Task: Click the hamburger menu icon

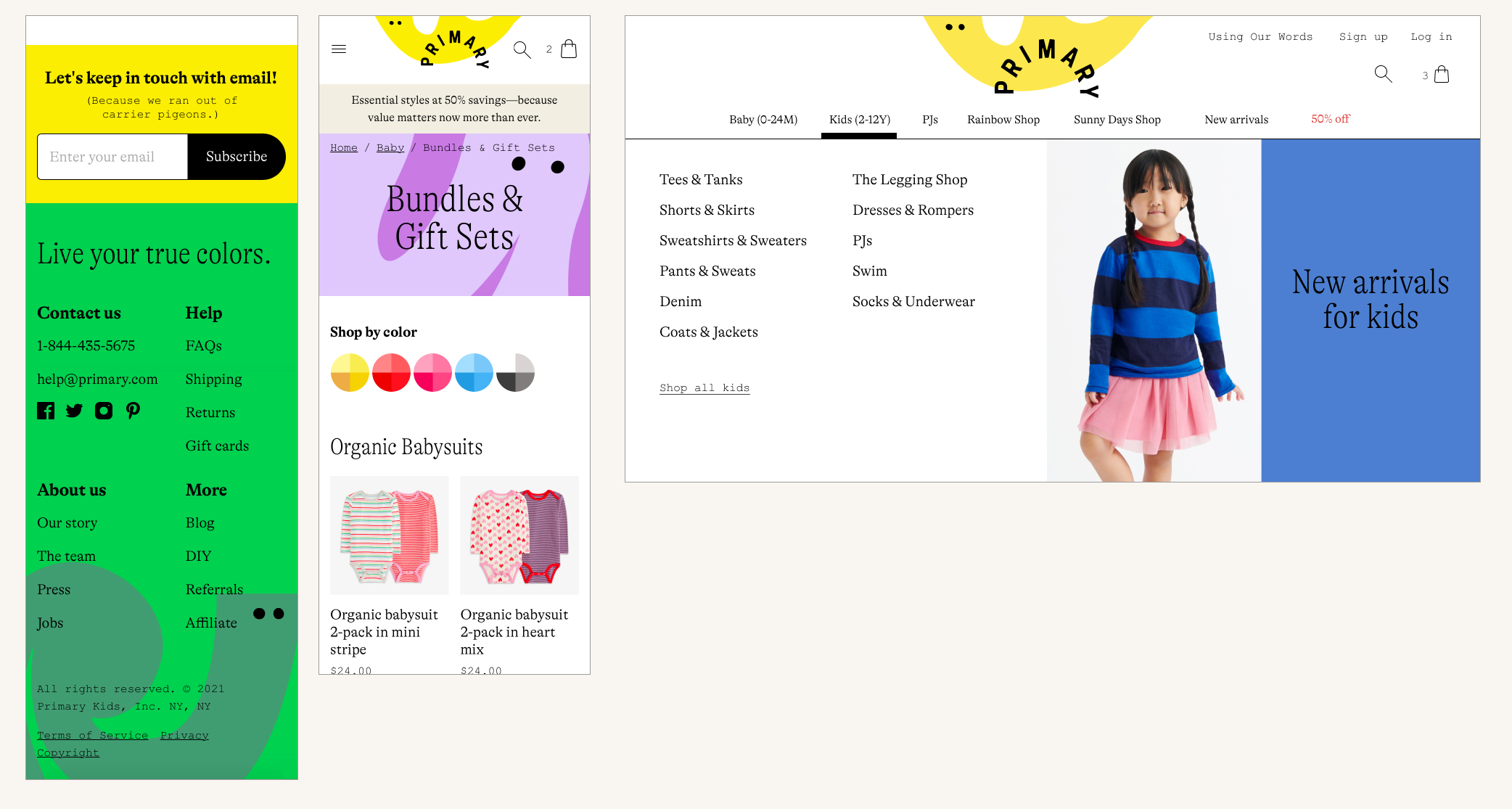Action: [339, 49]
